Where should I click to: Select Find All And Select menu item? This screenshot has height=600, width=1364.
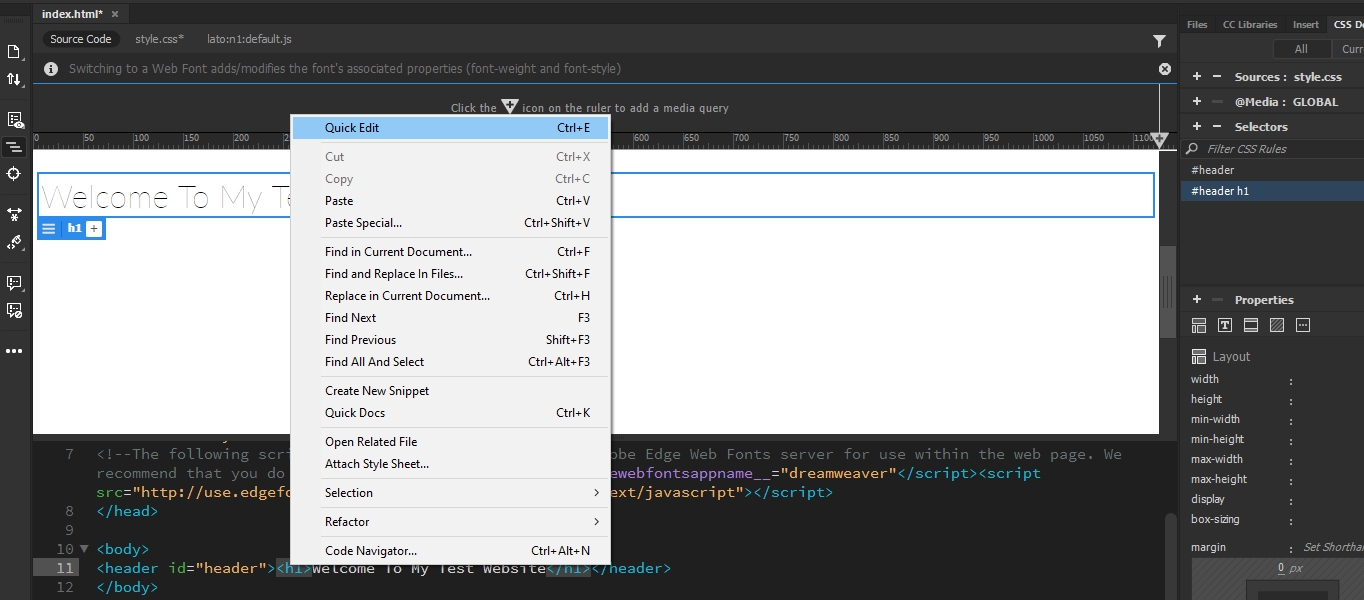click(450, 362)
